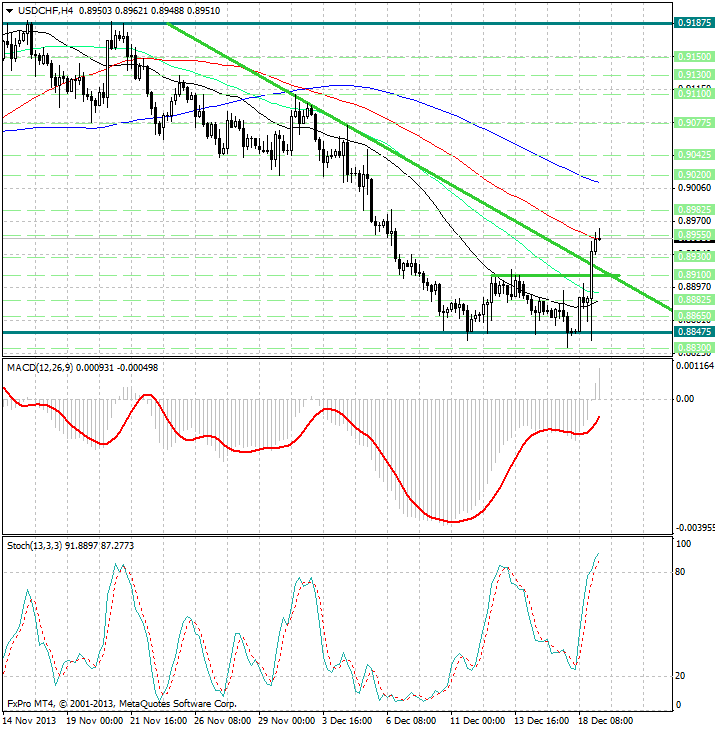Image resolution: width=715 pixels, height=729 pixels.
Task: Click the USDCHF,H4 chart title text
Action: coord(40,10)
